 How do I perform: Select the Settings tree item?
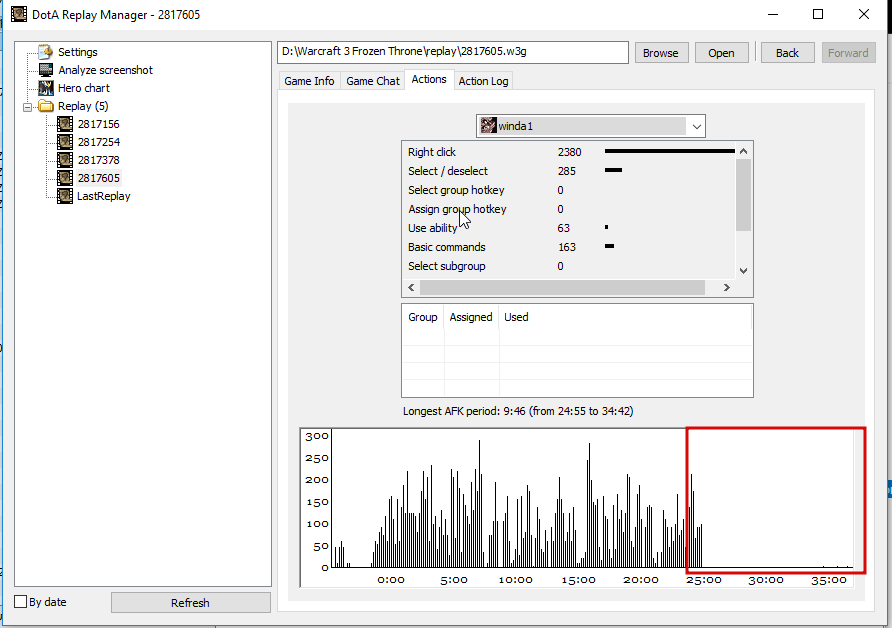point(78,52)
